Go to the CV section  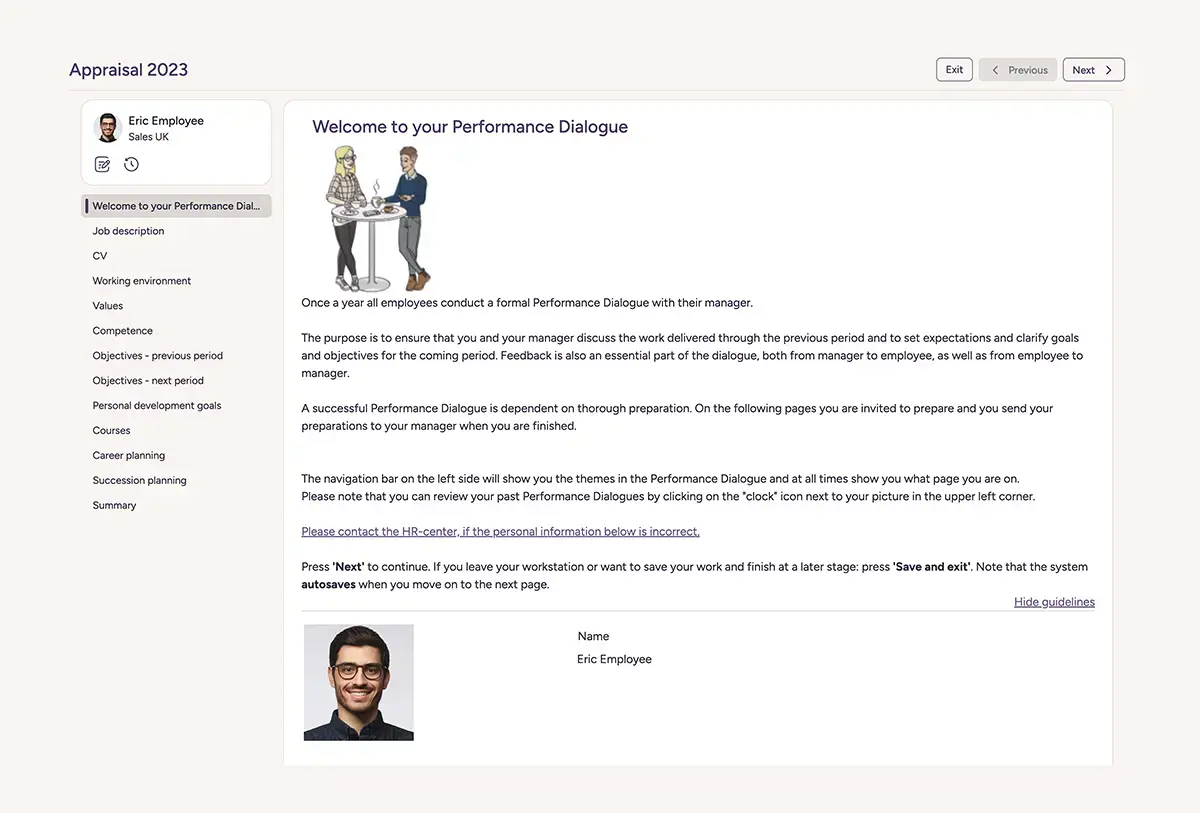pyautogui.click(x=100, y=256)
